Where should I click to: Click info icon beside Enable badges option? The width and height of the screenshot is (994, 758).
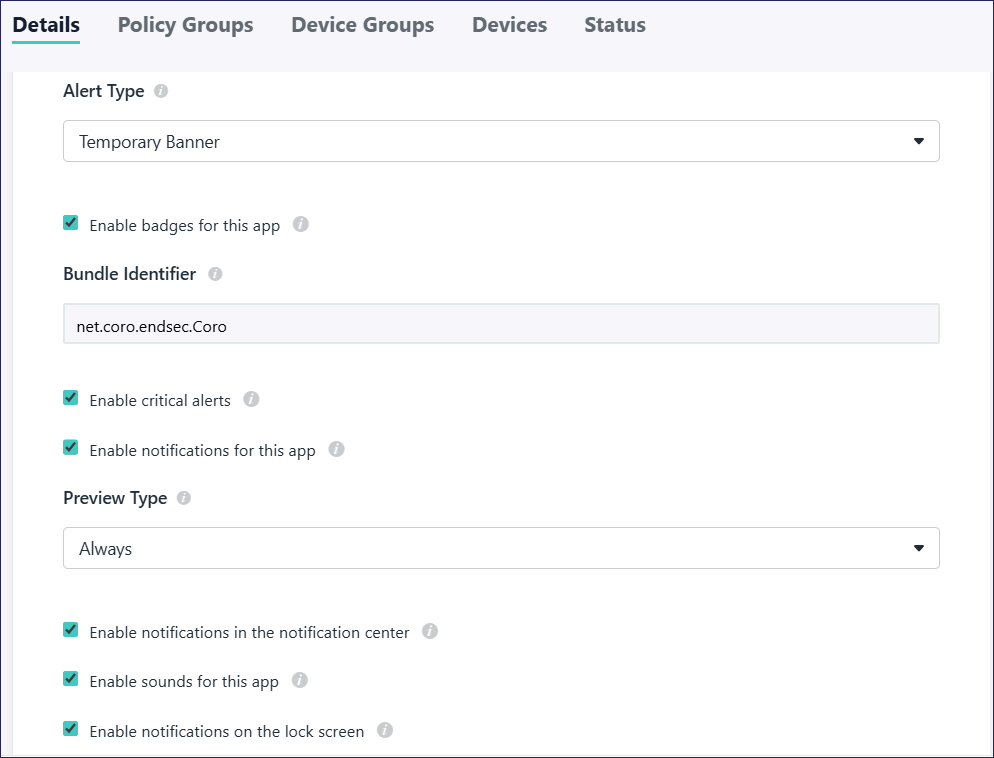(x=301, y=225)
